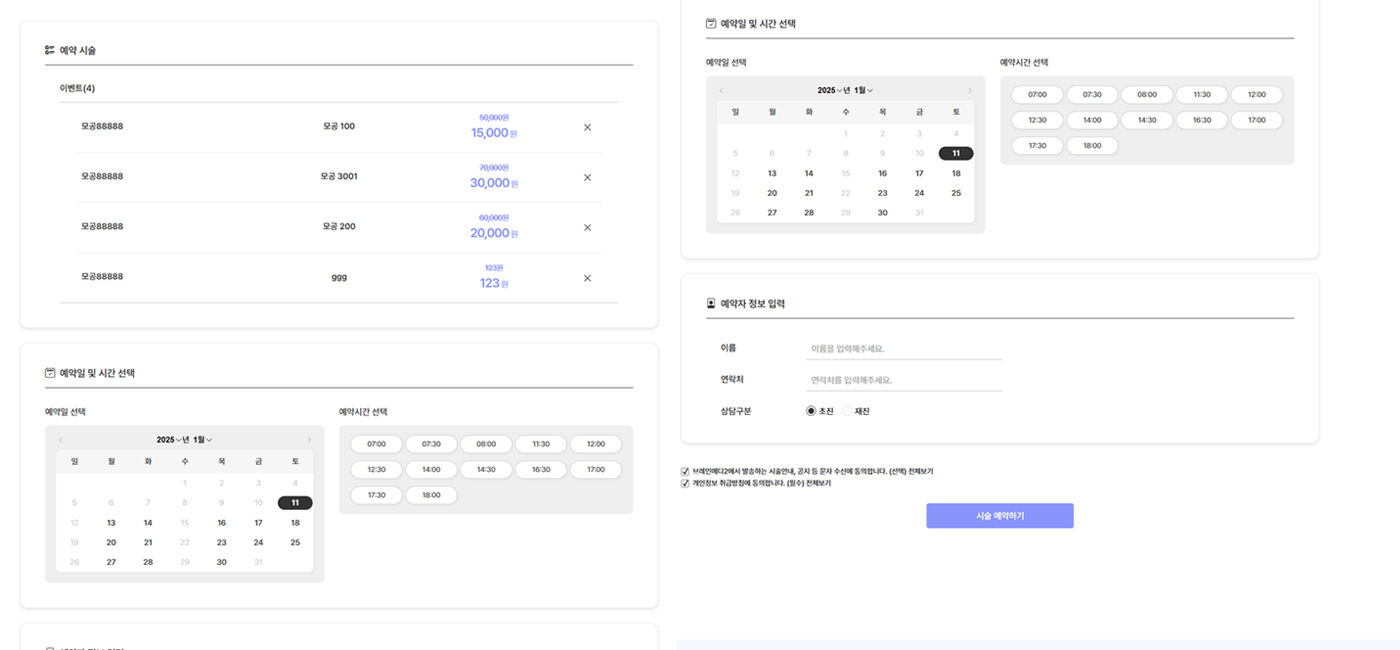This screenshot has height=650, width=1400.
Task: Click calendar icon beside left-side 예약일 및 시간 선택
Action: tap(50, 372)
